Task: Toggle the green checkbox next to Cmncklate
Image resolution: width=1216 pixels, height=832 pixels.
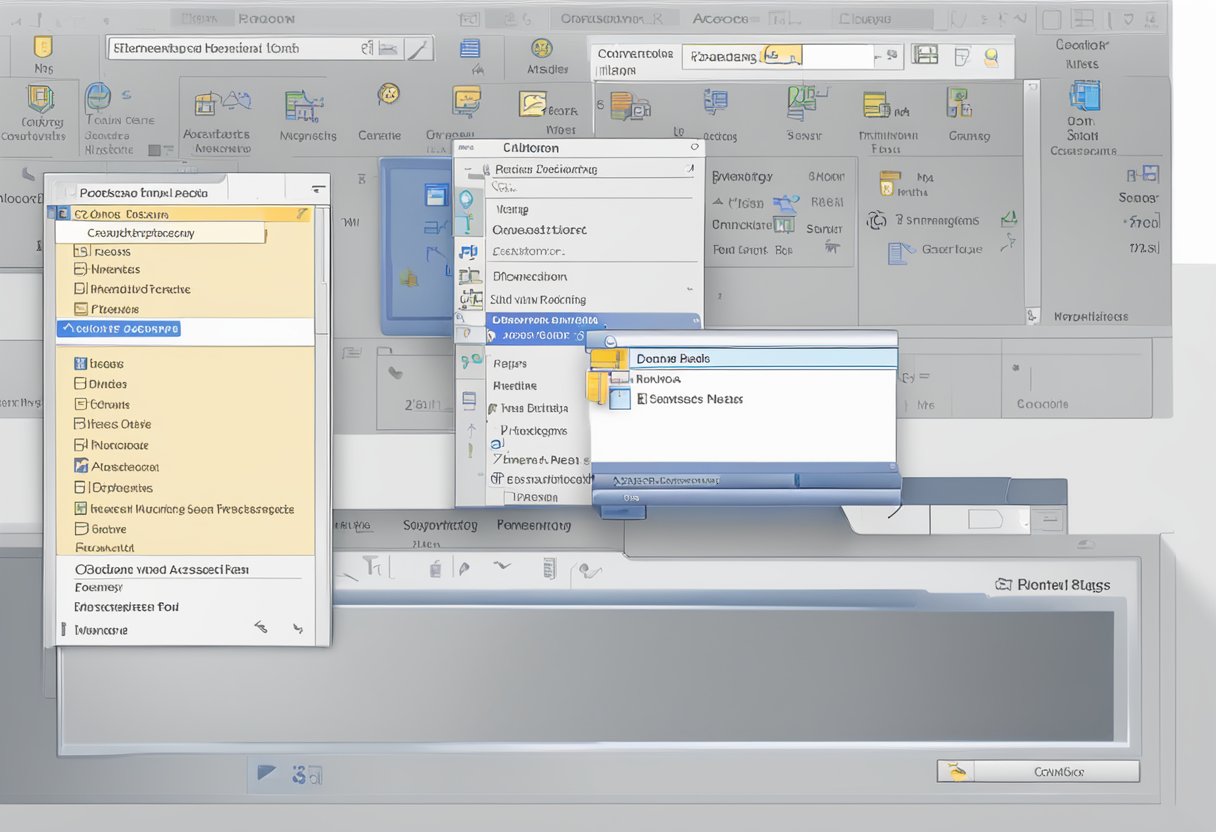Action: click(x=785, y=224)
